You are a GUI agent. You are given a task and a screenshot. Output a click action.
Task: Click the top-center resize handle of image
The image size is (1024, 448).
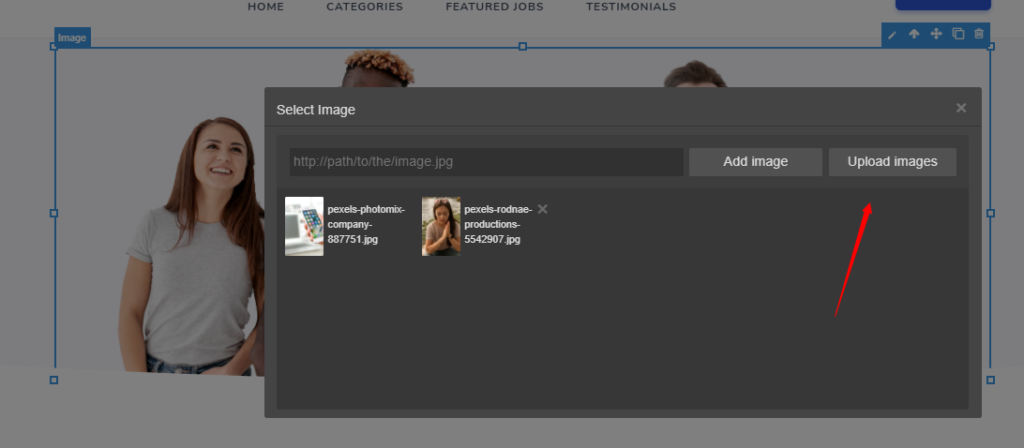tap(522, 47)
